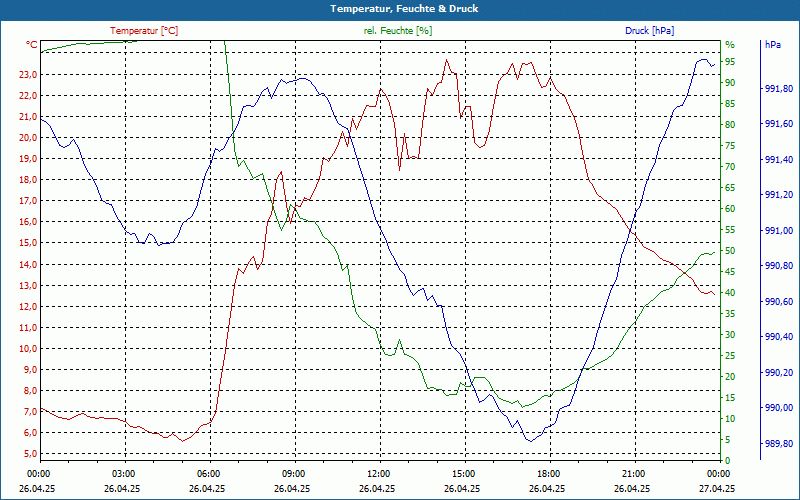The width and height of the screenshot is (800, 500).
Task: Click the '991,80' pressure axis value
Action: tap(779, 89)
